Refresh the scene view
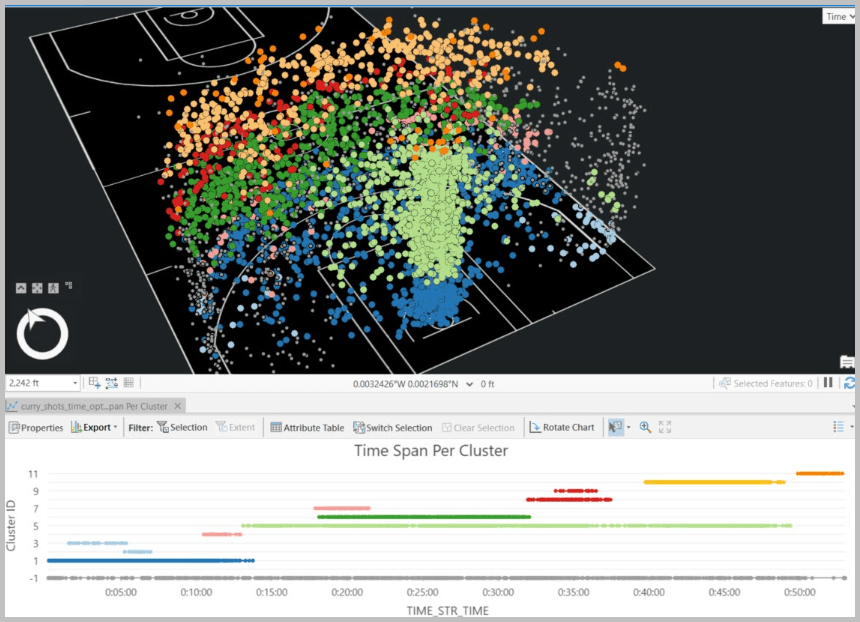 [848, 383]
